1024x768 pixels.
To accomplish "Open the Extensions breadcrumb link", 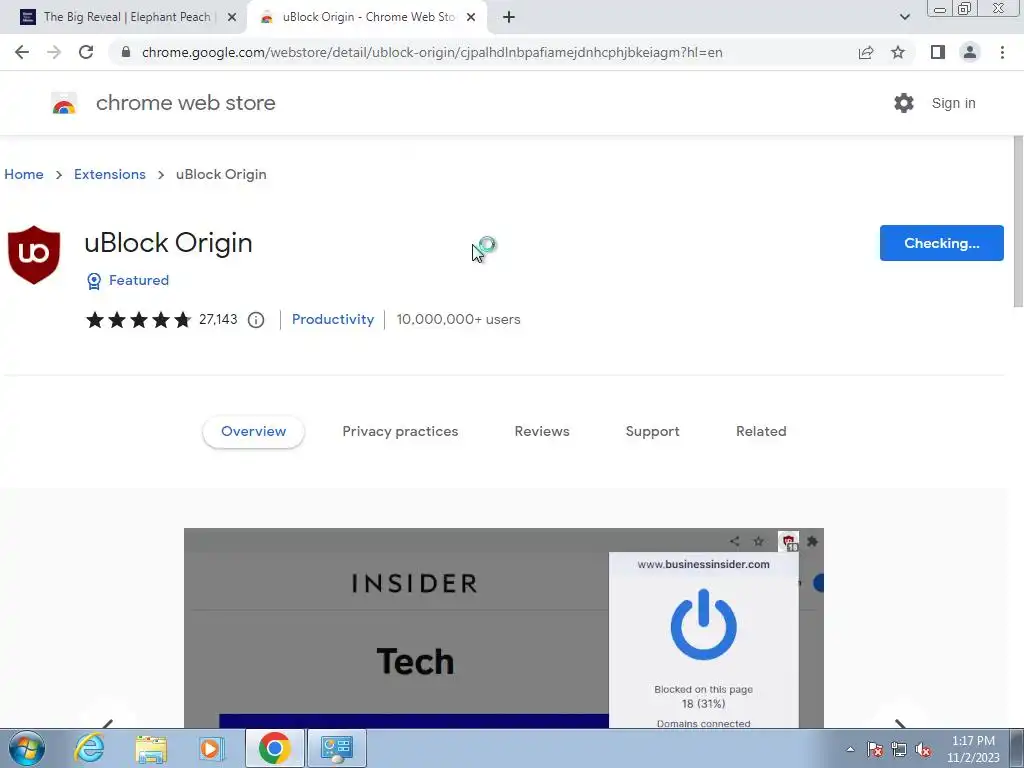I will click(x=110, y=174).
